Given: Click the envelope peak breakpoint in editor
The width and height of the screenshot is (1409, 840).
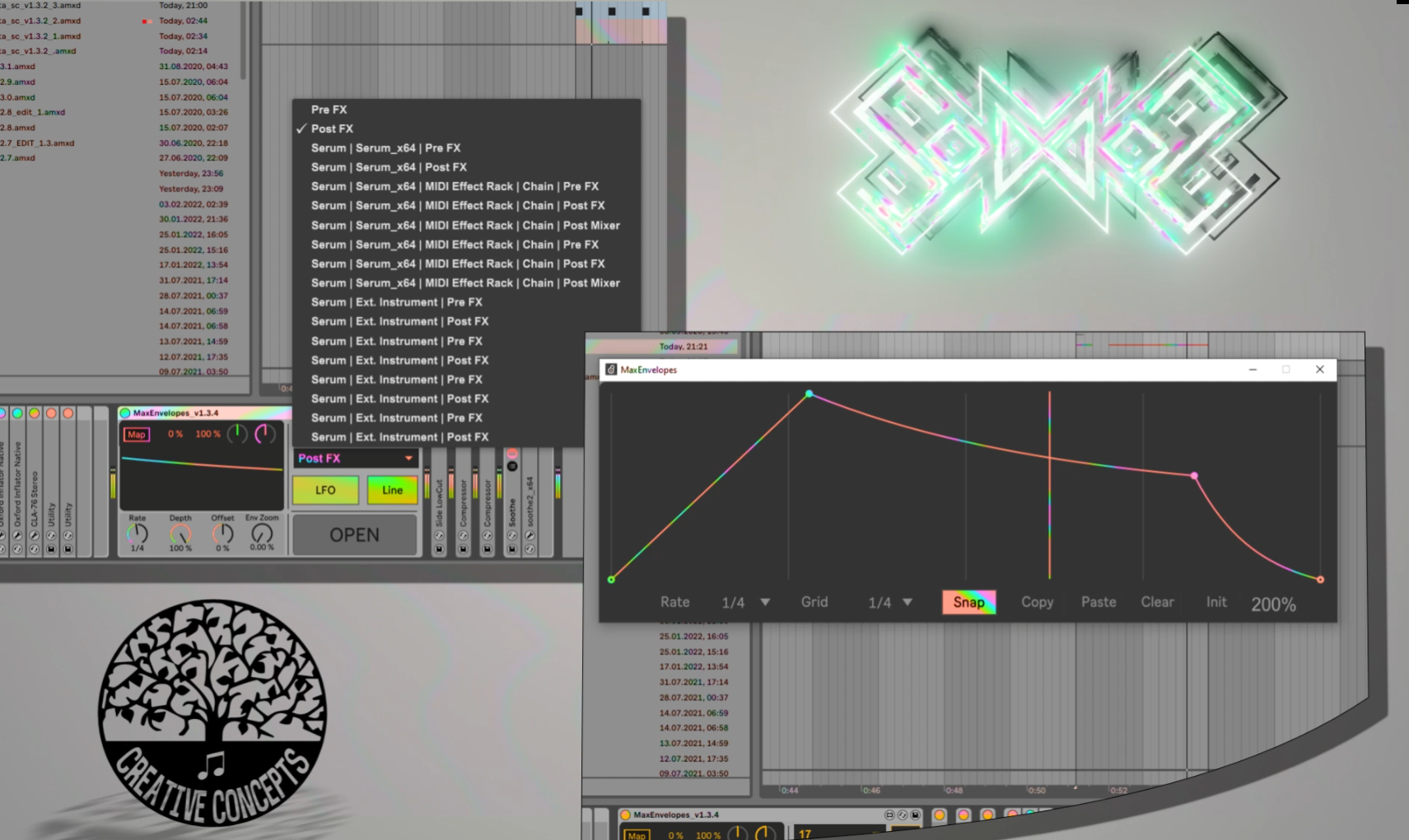Looking at the screenshot, I should point(809,394).
